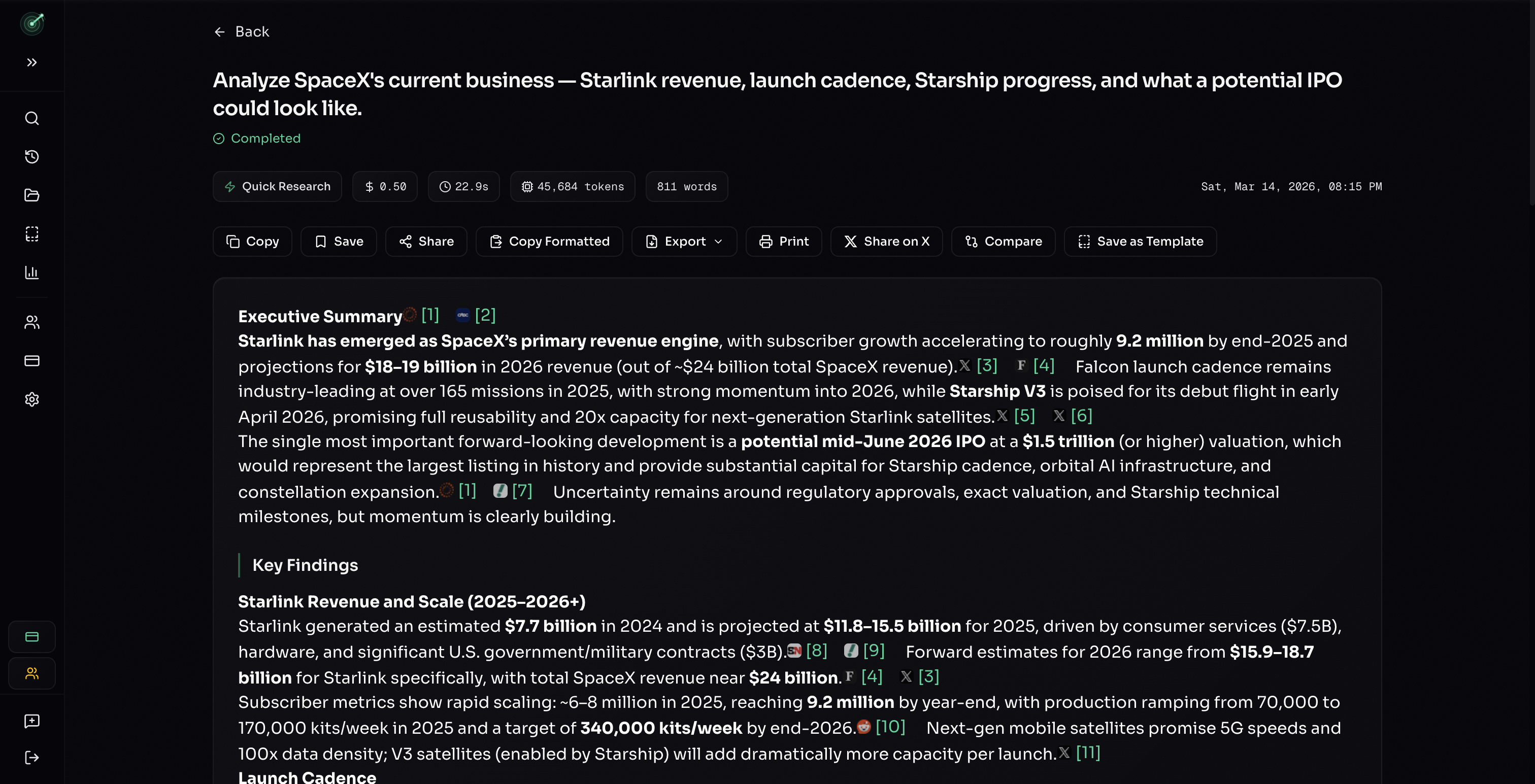Image resolution: width=1535 pixels, height=784 pixels.
Task: Click the Copy button
Action: (252, 241)
